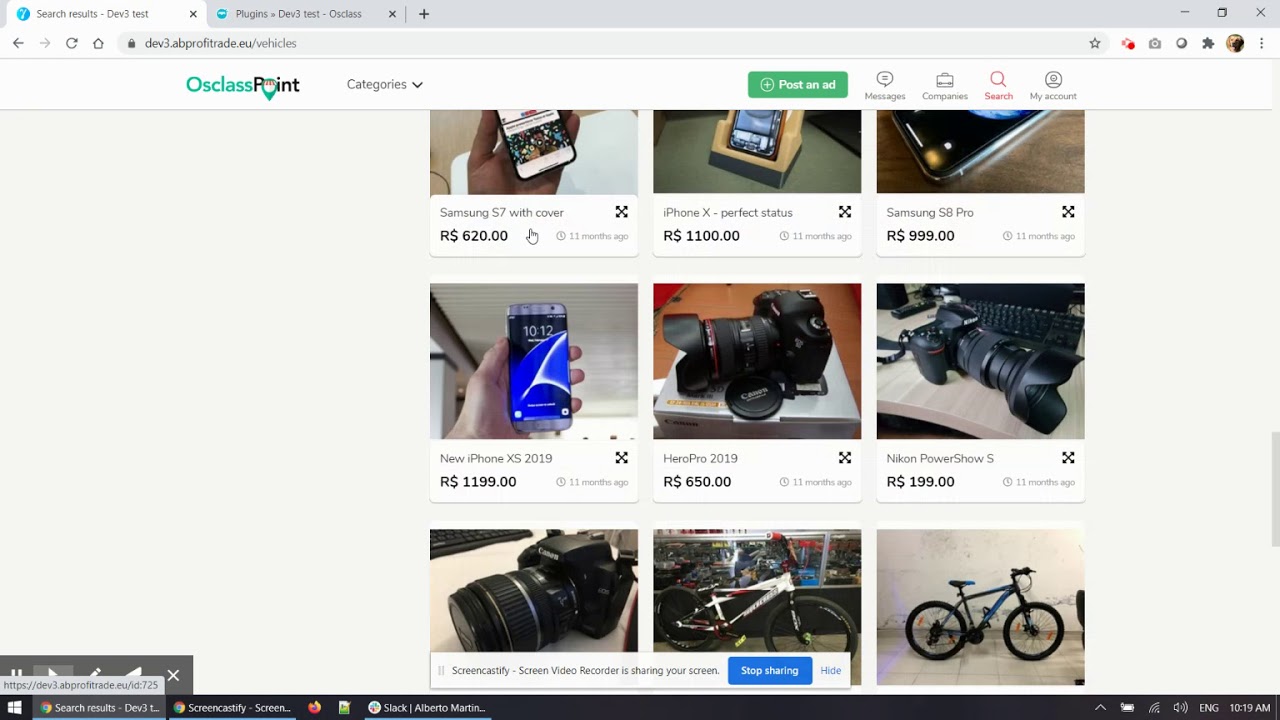Switch to the Plugins » Dev3 test - Osclass tab
The height and width of the screenshot is (720, 1280).
(299, 14)
